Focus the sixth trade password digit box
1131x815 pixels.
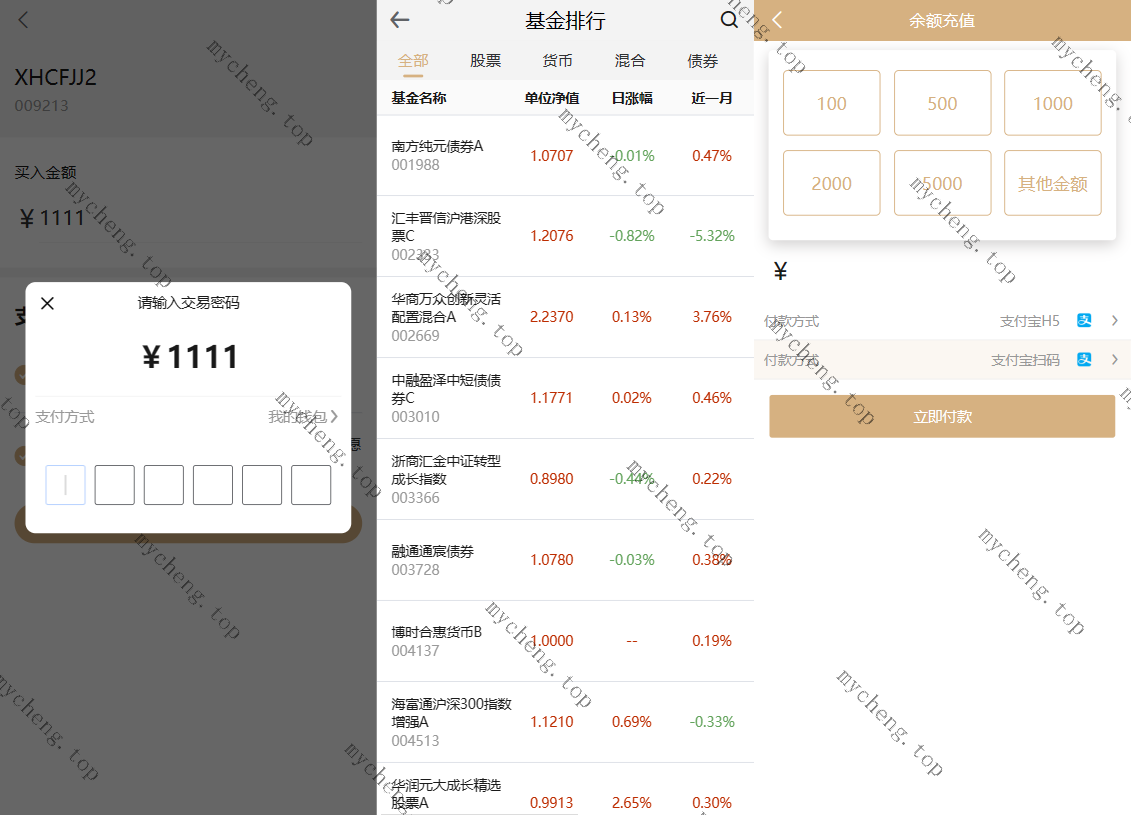tap(311, 485)
